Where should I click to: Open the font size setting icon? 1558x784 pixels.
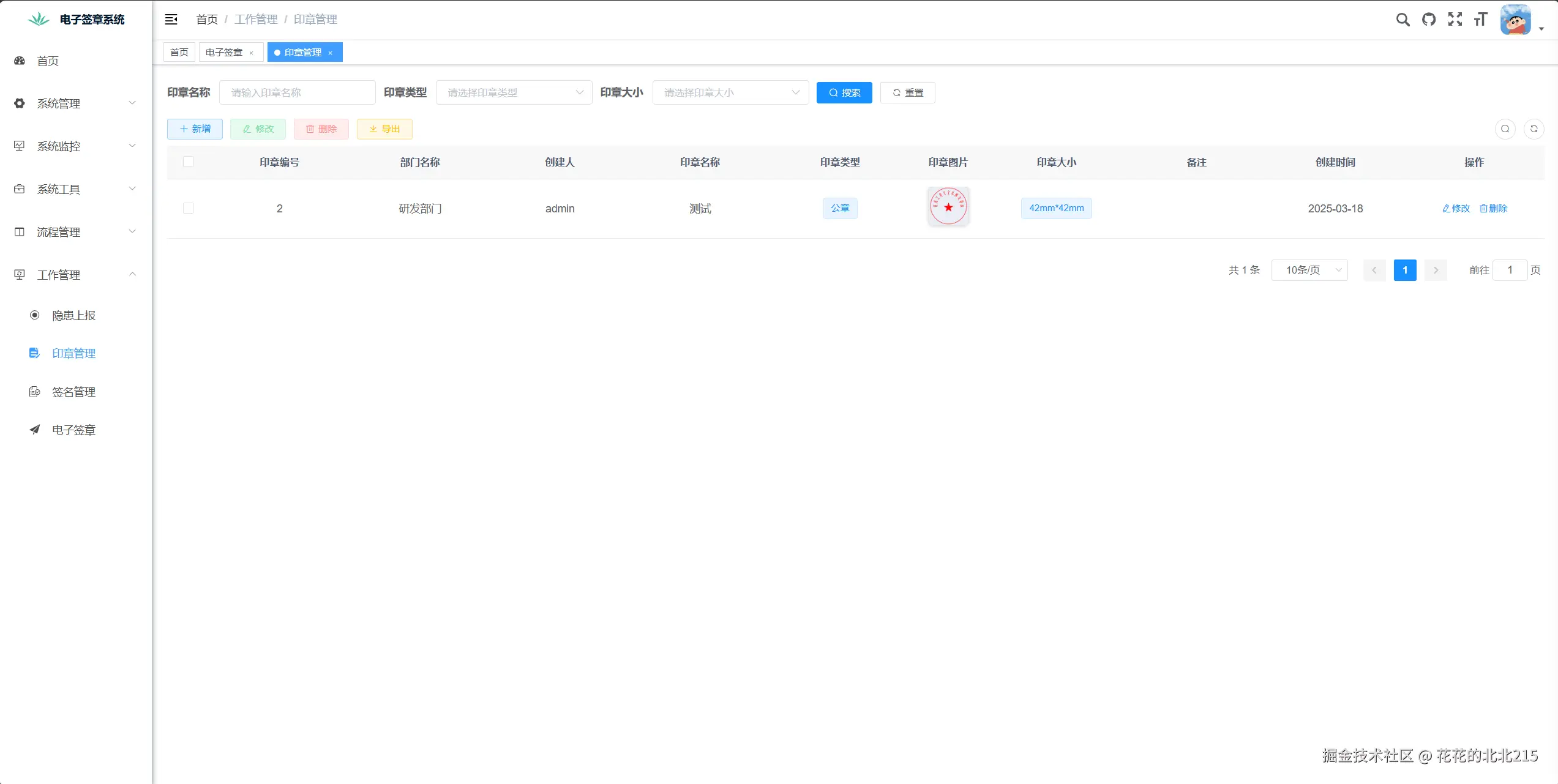(1481, 20)
